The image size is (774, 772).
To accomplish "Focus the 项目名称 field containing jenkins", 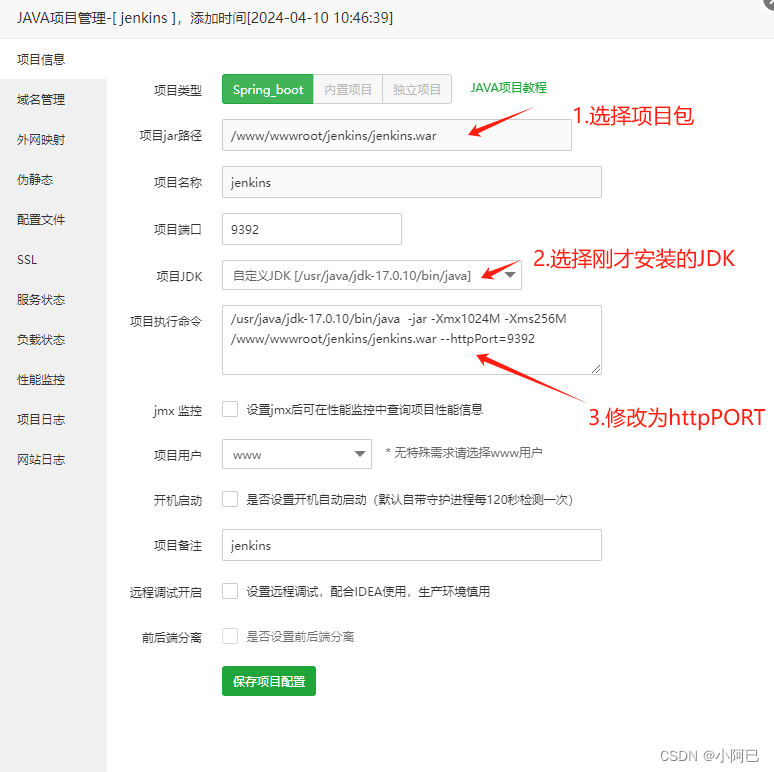I will [x=412, y=182].
